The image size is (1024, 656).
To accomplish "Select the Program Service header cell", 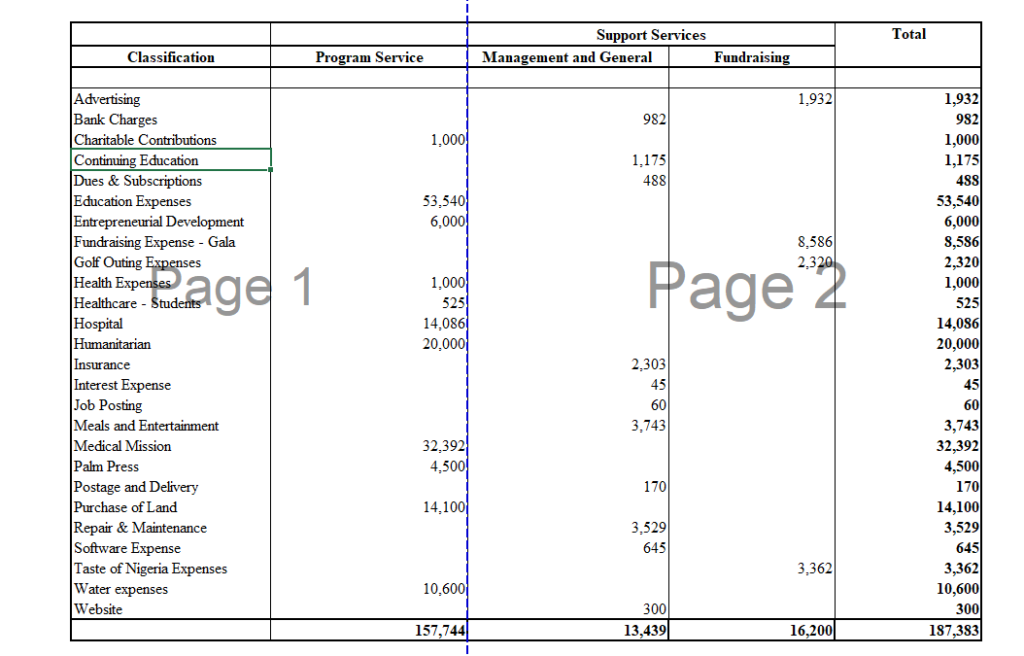I will pyautogui.click(x=369, y=58).
